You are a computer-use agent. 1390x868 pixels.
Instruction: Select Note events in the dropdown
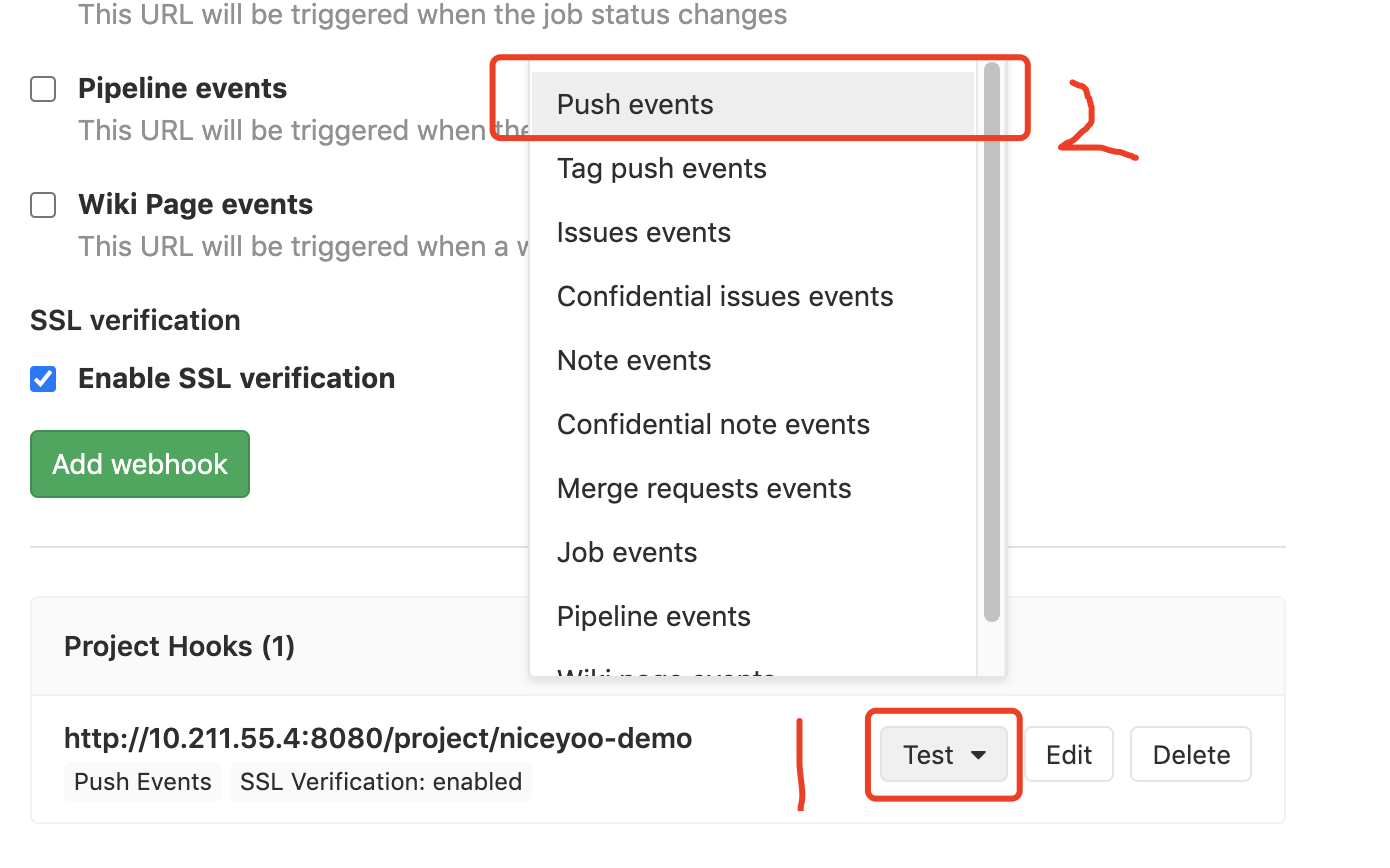(x=753, y=360)
